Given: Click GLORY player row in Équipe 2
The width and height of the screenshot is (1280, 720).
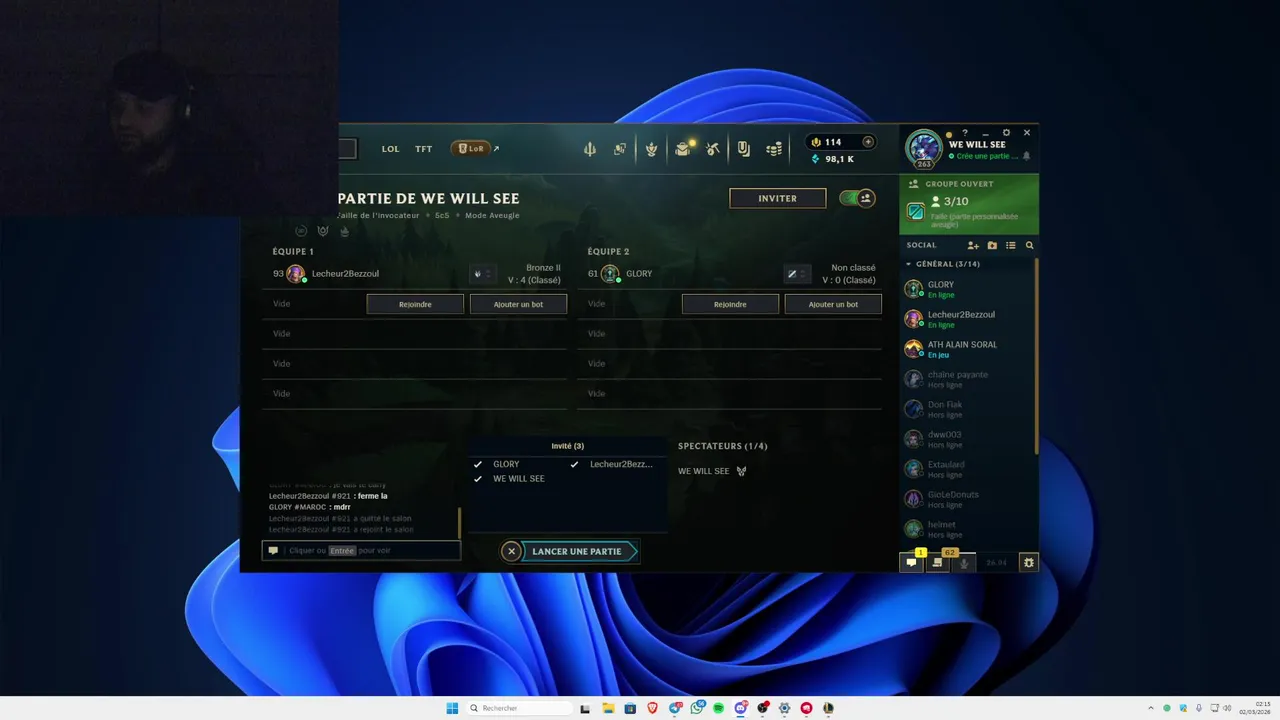Looking at the screenshot, I should [x=730, y=274].
